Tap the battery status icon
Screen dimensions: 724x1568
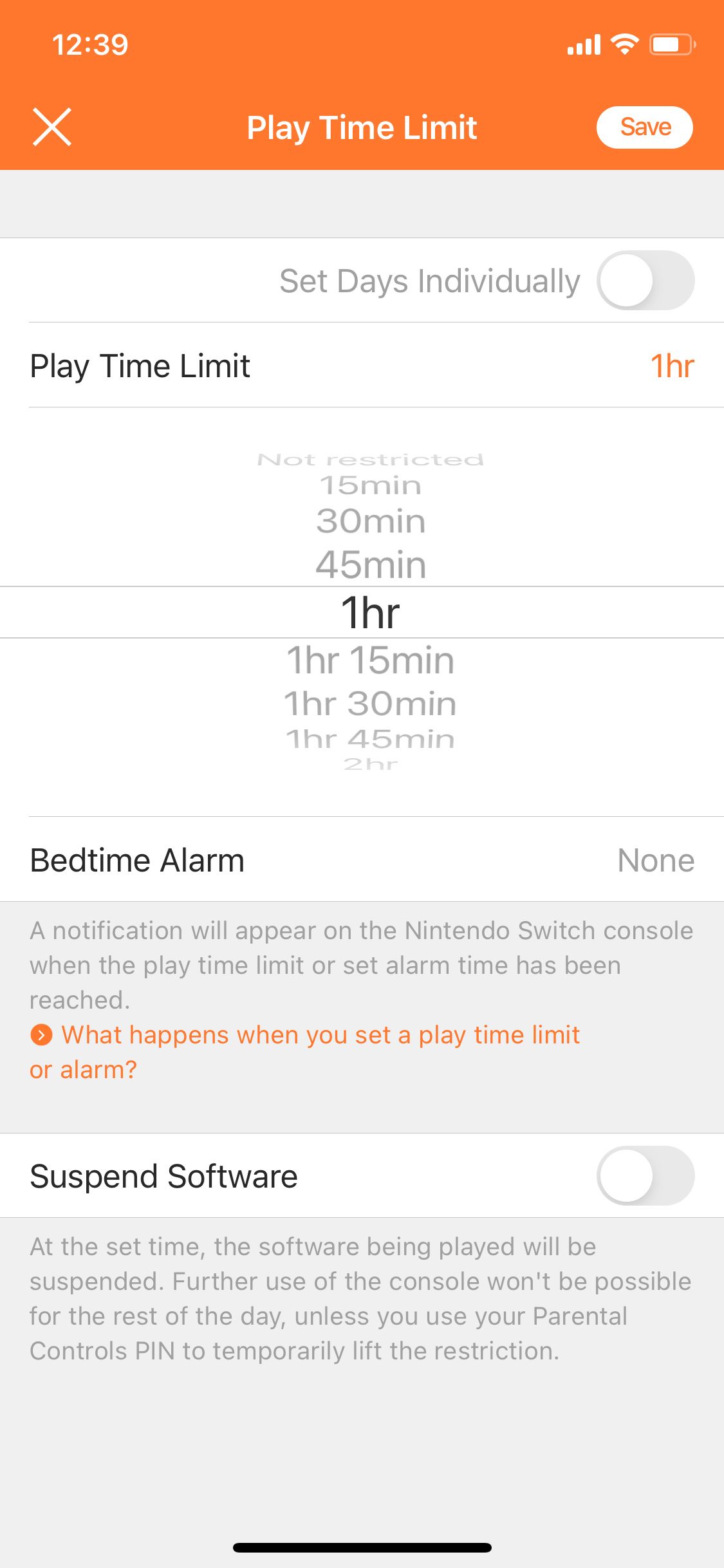(x=672, y=44)
